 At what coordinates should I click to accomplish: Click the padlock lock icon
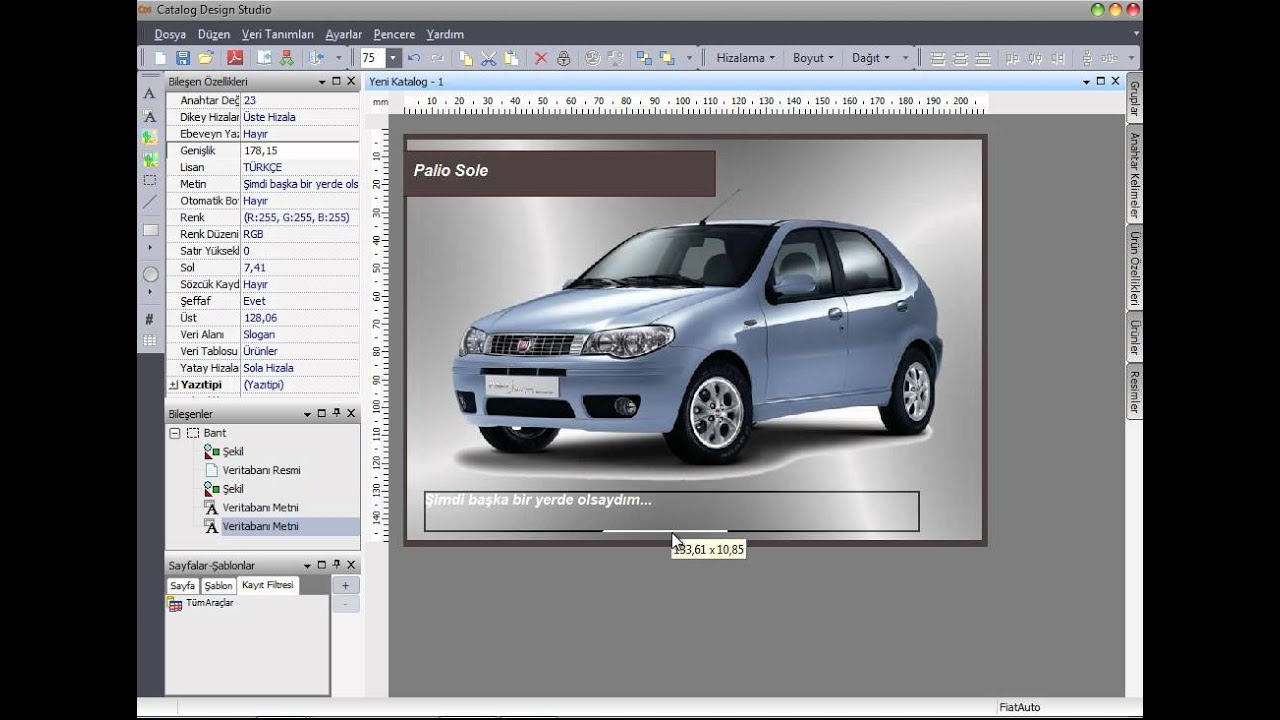(x=564, y=58)
